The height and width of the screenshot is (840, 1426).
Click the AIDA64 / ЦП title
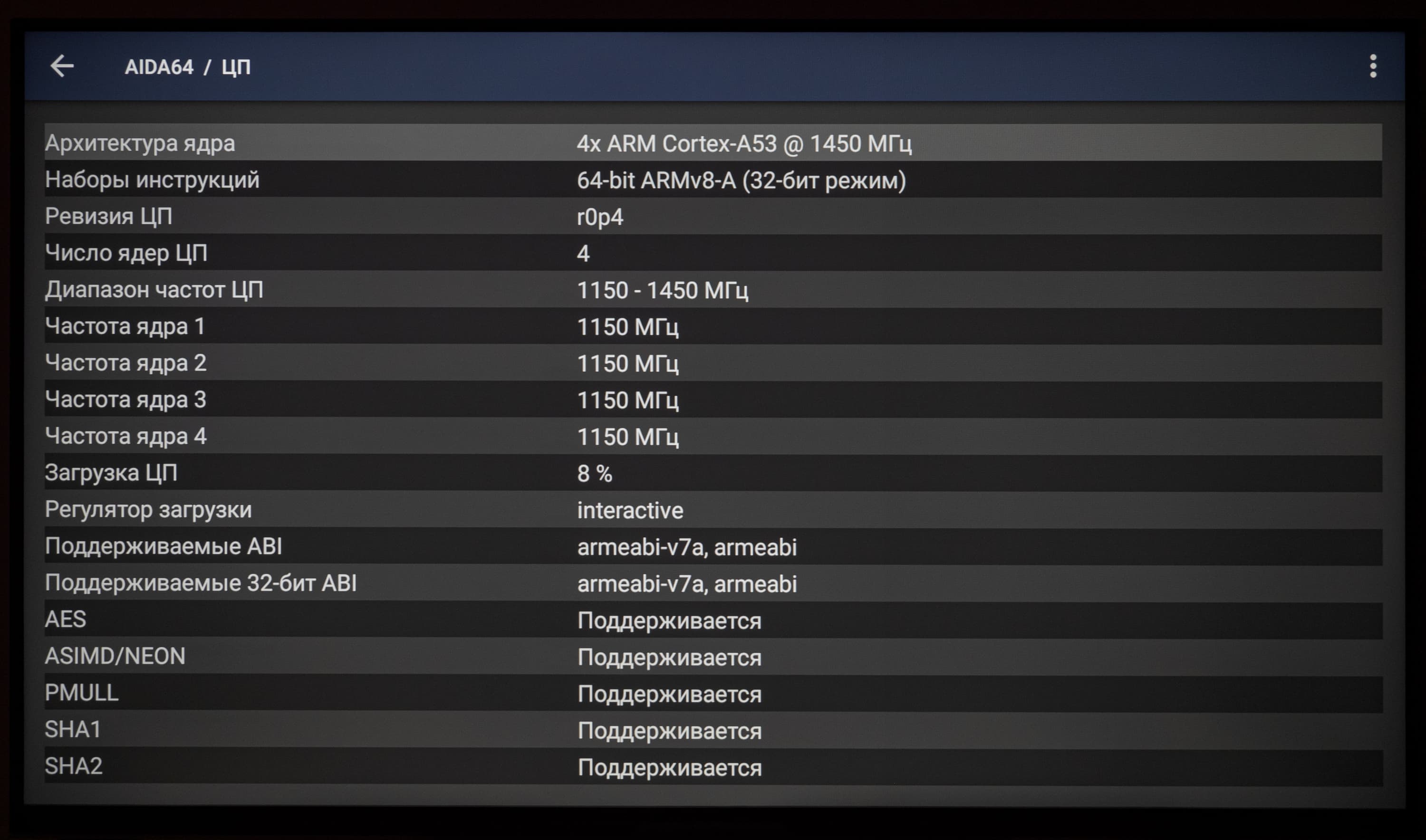[x=187, y=67]
